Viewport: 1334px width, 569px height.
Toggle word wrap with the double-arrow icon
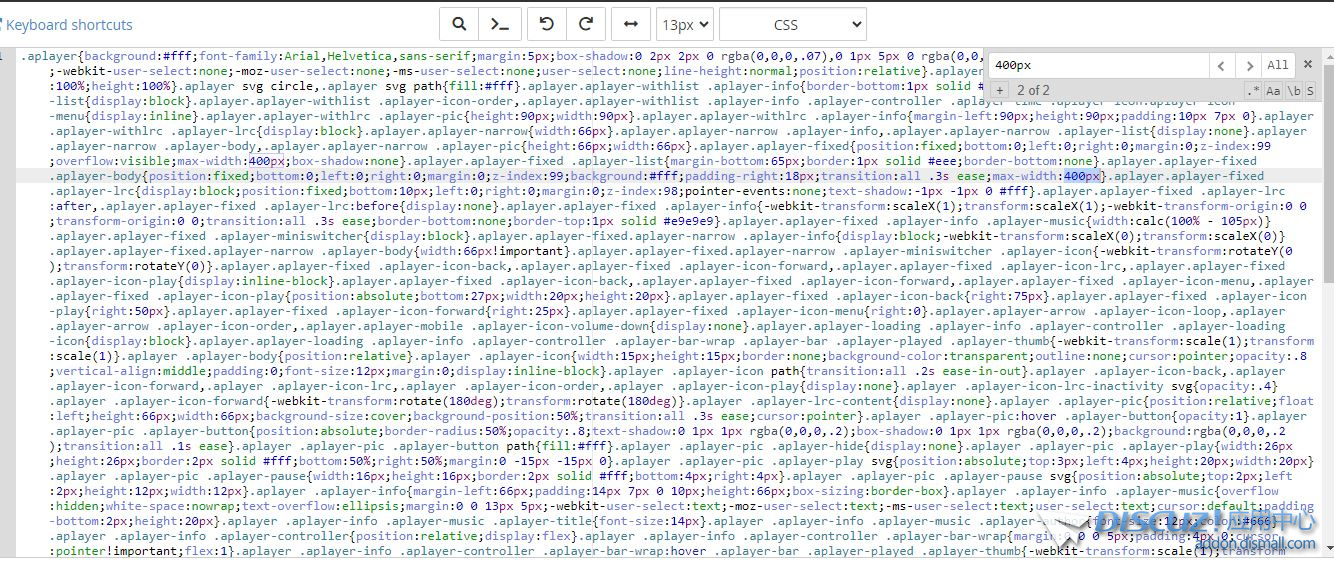[631, 24]
